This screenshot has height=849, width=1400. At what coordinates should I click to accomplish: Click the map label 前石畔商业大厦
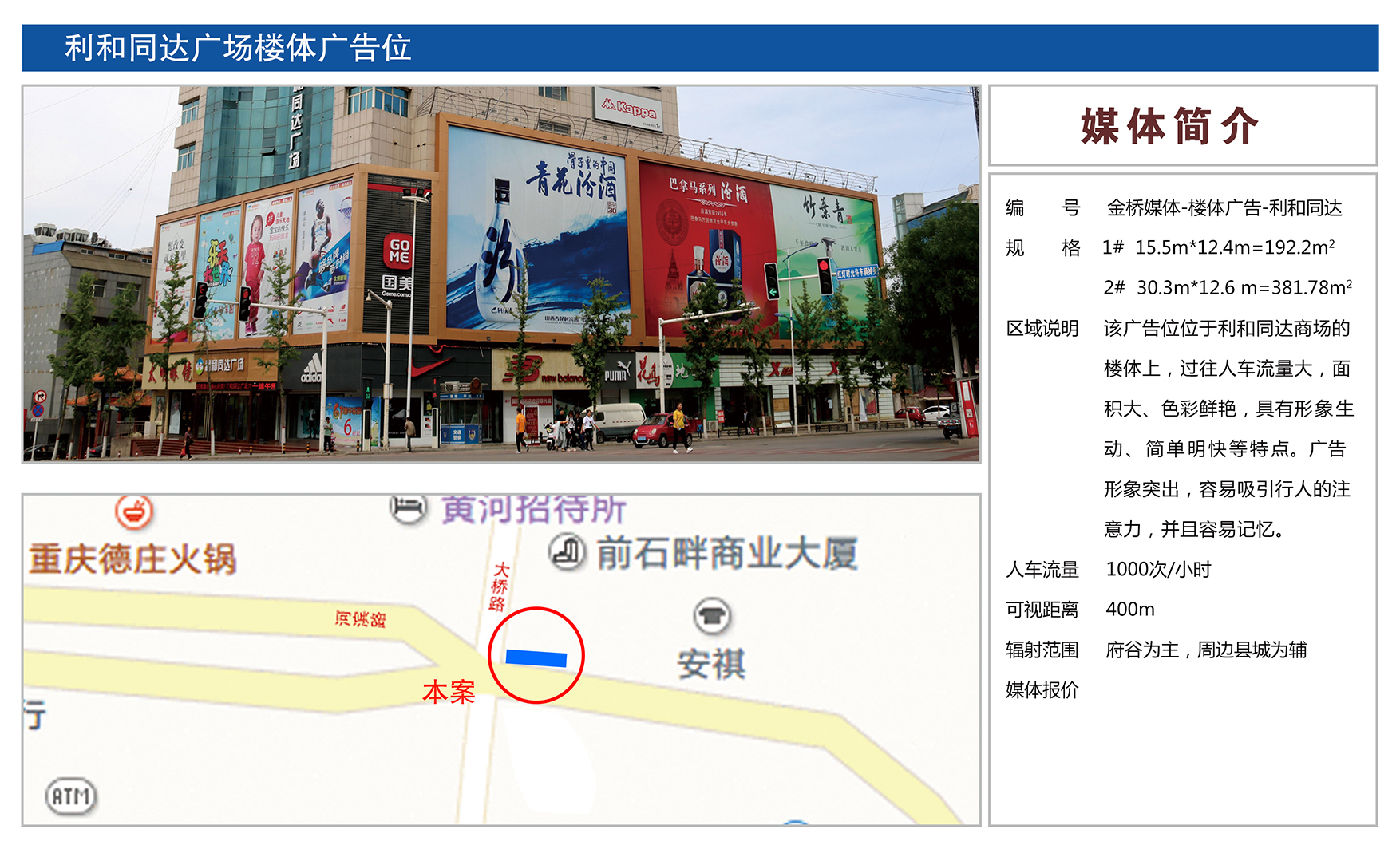click(727, 553)
